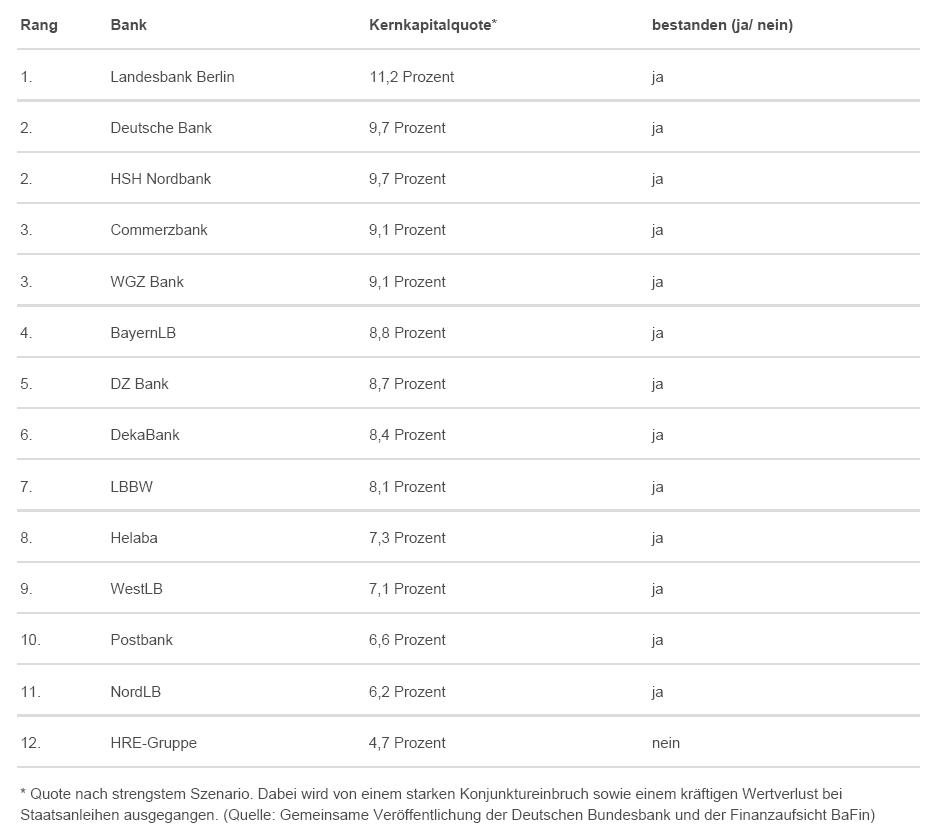This screenshot has width=938, height=831.
Task: Click the Postbank row name
Action: (141, 640)
